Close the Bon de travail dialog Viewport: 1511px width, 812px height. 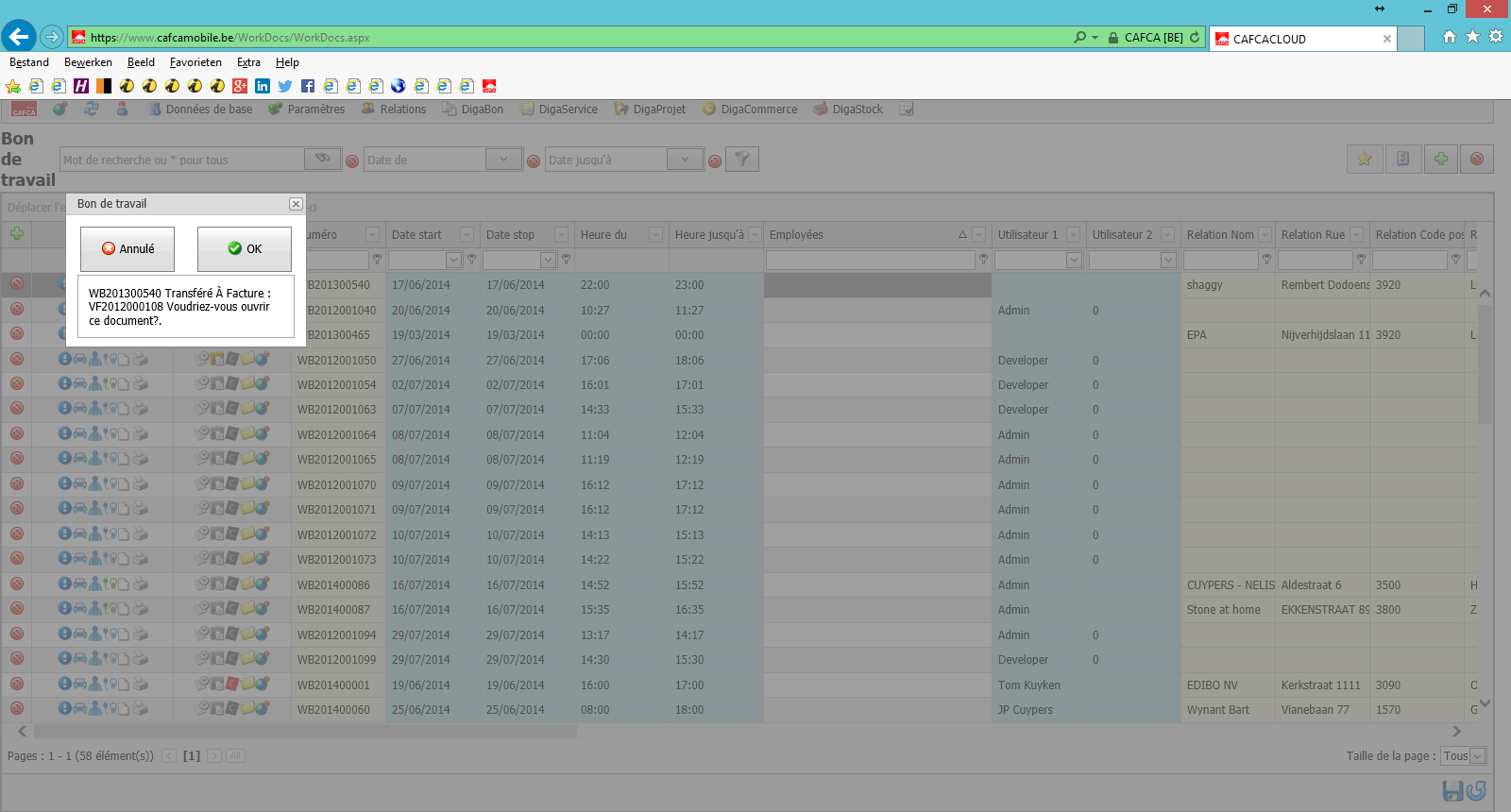(x=296, y=204)
